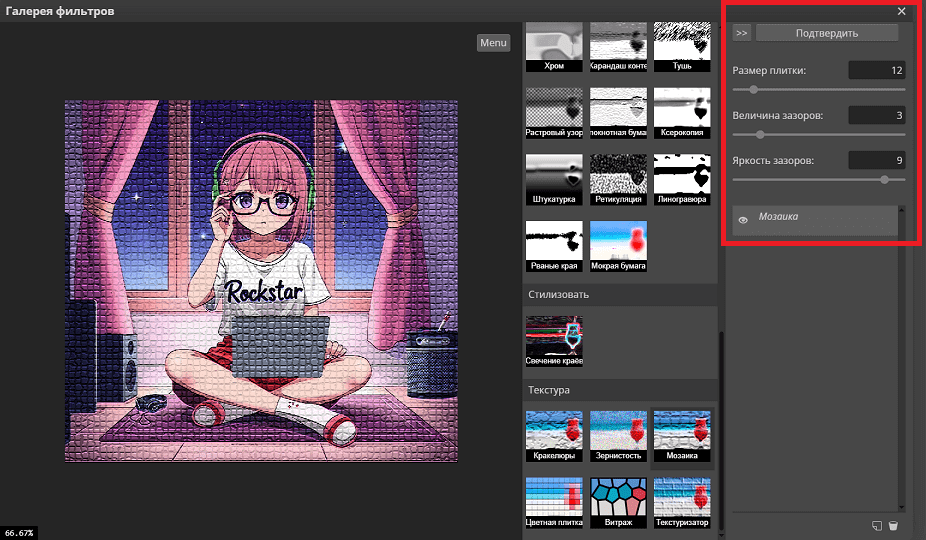Apply the Линогравюра filter
The image size is (926, 540).
pos(682,180)
